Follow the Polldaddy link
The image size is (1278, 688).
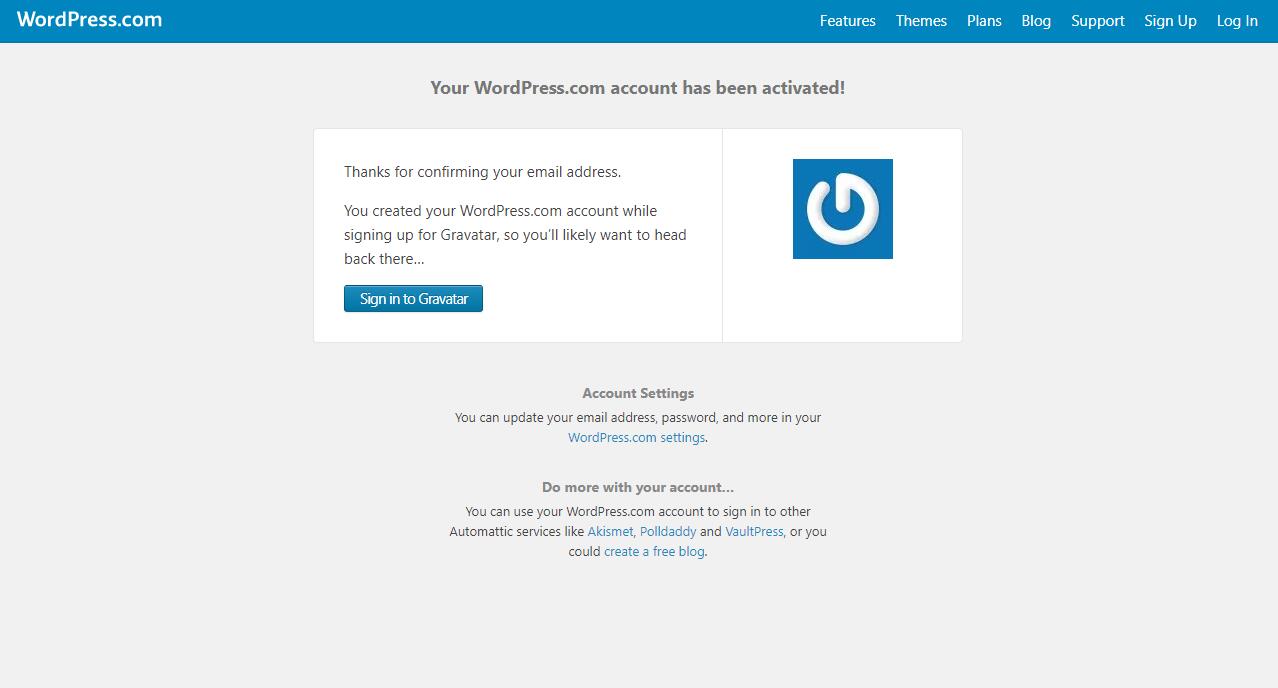click(668, 531)
